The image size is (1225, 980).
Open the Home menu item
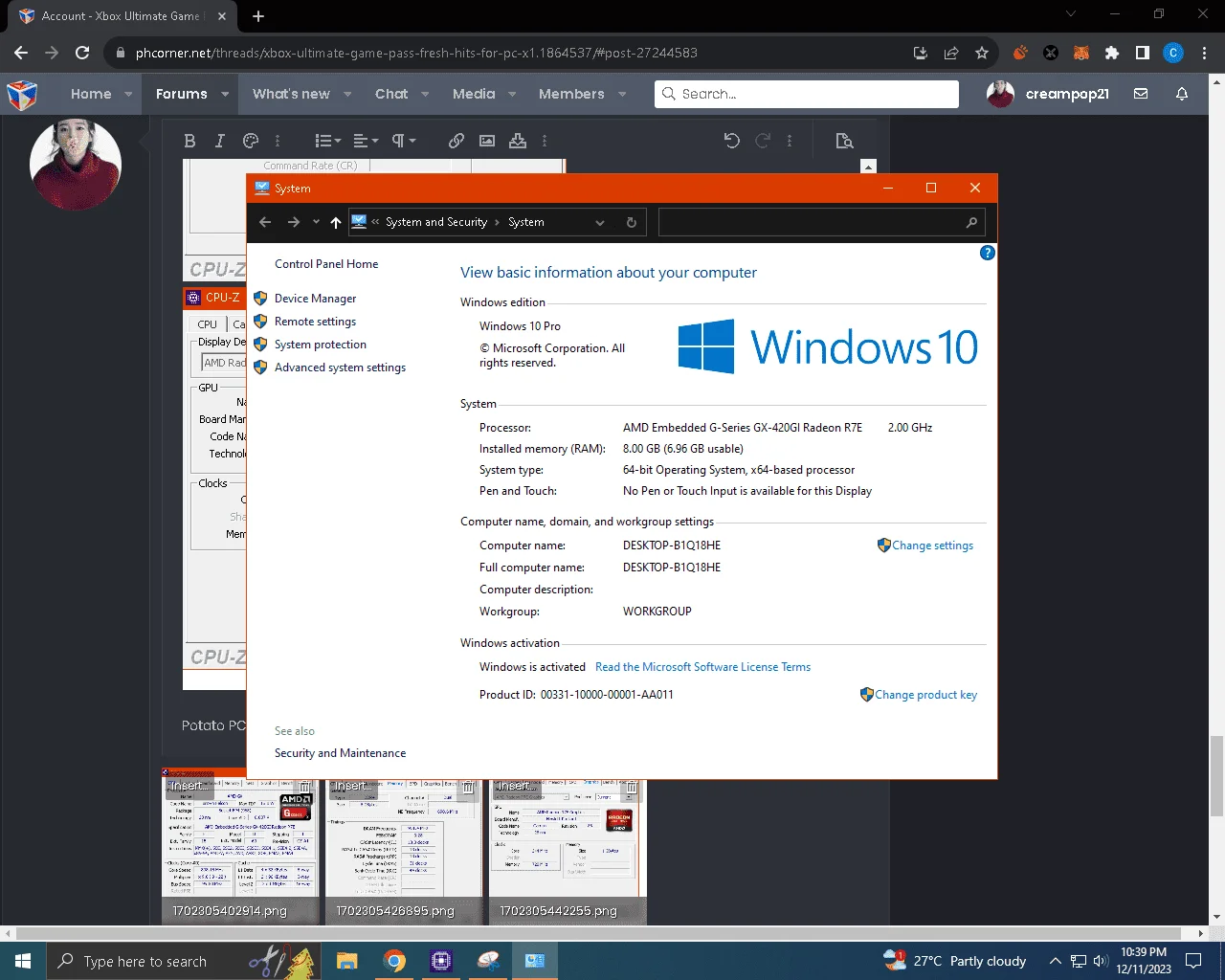pos(91,94)
